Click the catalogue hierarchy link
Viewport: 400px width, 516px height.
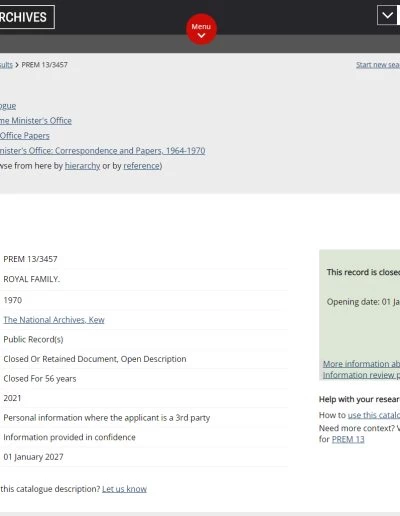[8, 106]
